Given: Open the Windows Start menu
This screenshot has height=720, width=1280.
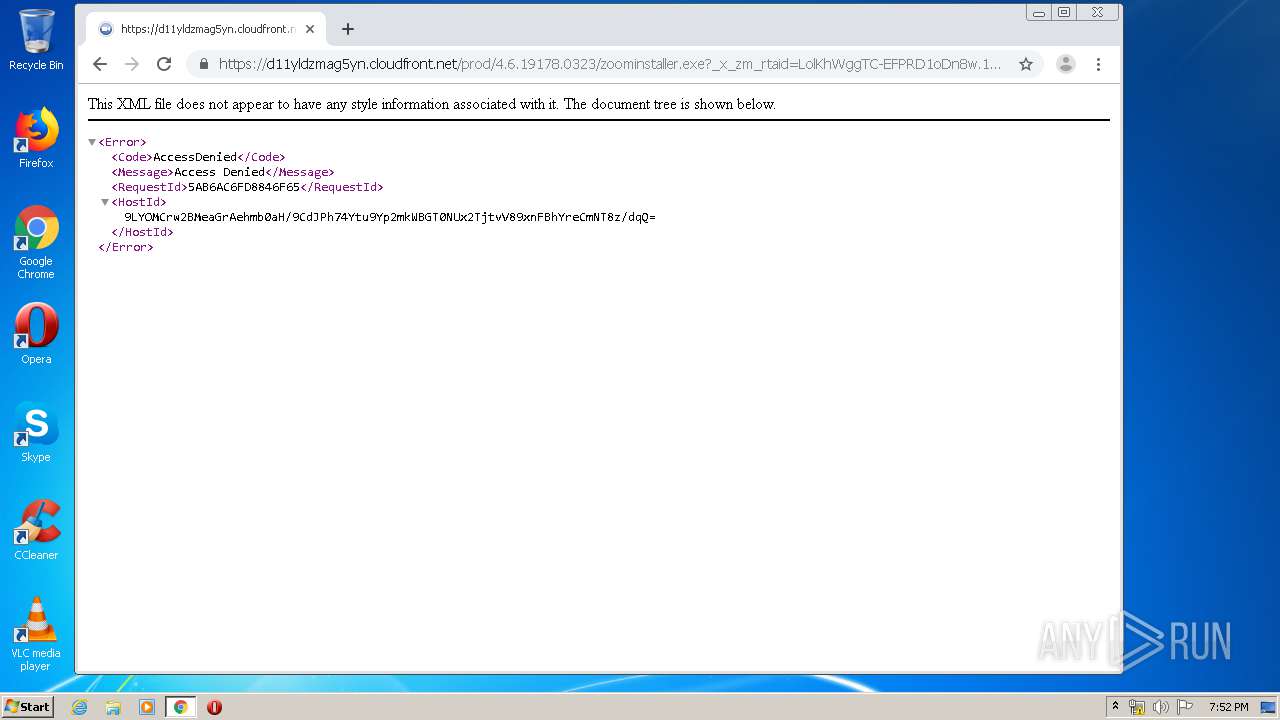Looking at the screenshot, I should pyautogui.click(x=27, y=707).
